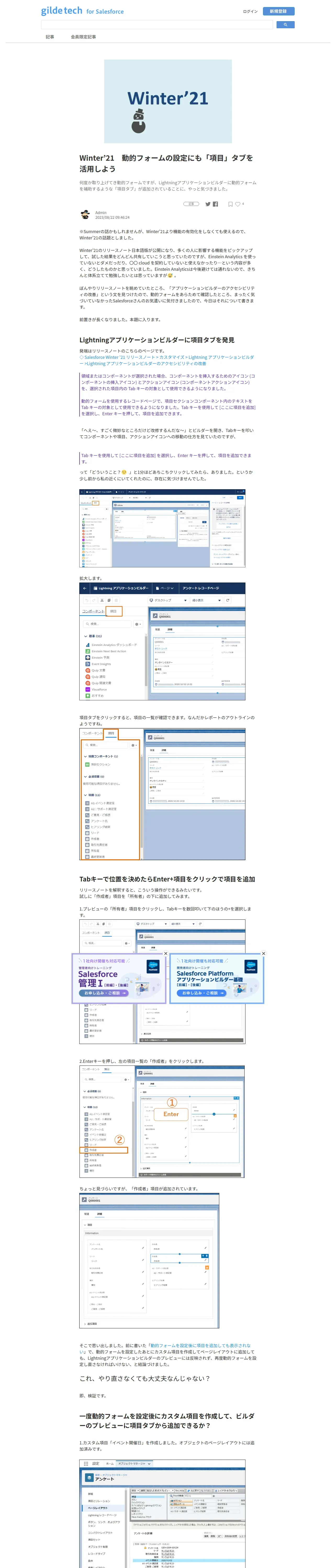
Task: Click the post date 2023/08/22 09:46:24
Action: pos(112,217)
